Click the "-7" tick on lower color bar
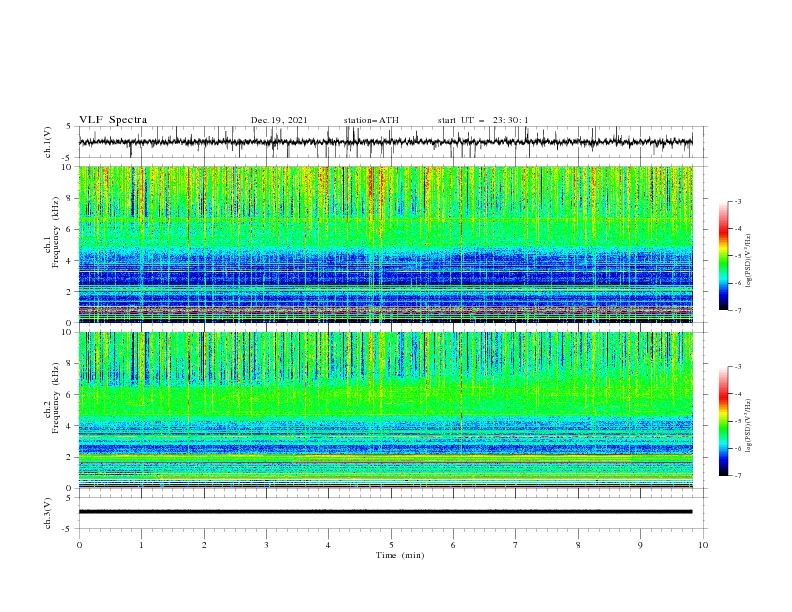The width and height of the screenshot is (792, 612). [738, 476]
